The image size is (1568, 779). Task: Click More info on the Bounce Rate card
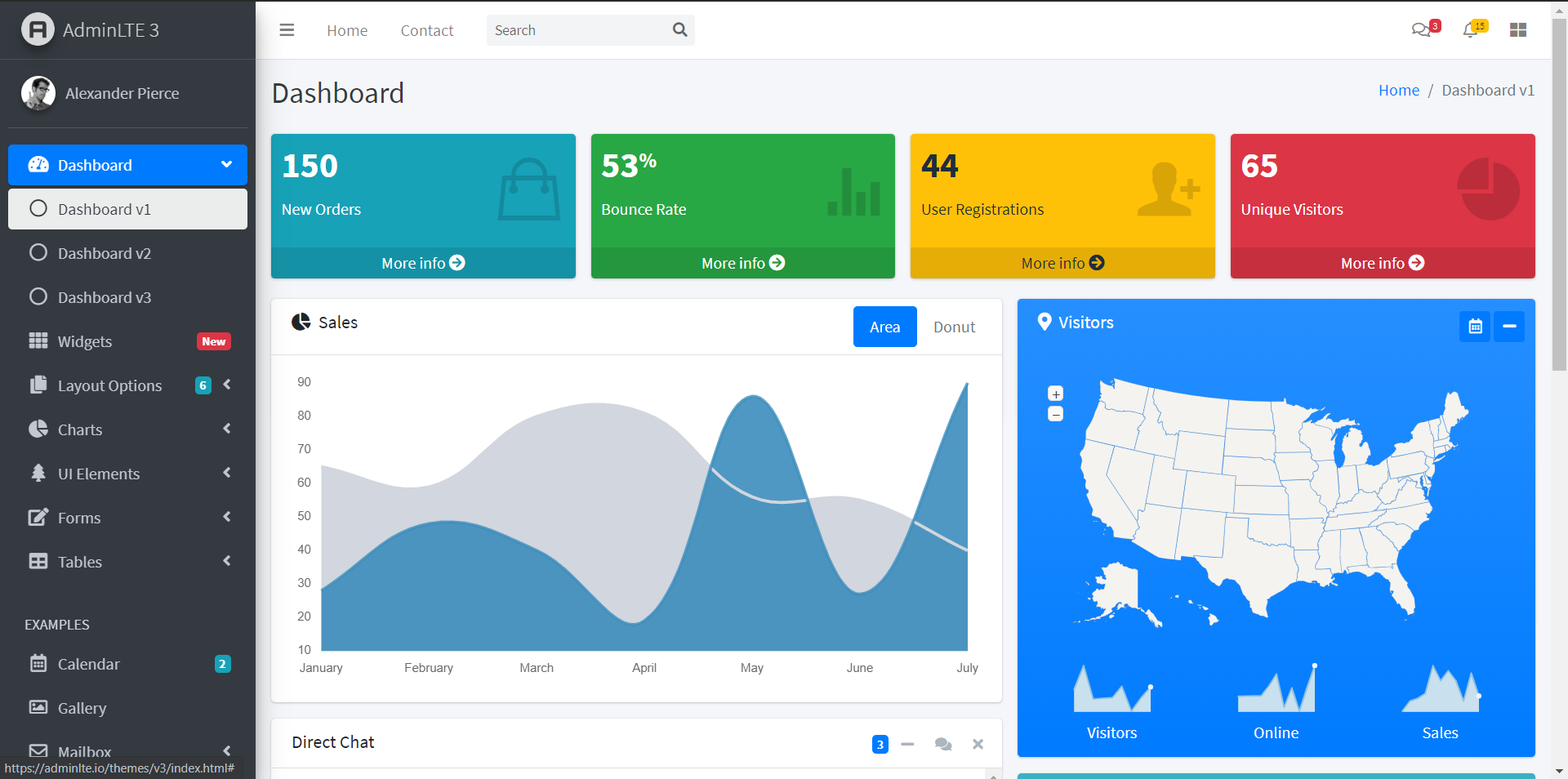[x=742, y=263]
